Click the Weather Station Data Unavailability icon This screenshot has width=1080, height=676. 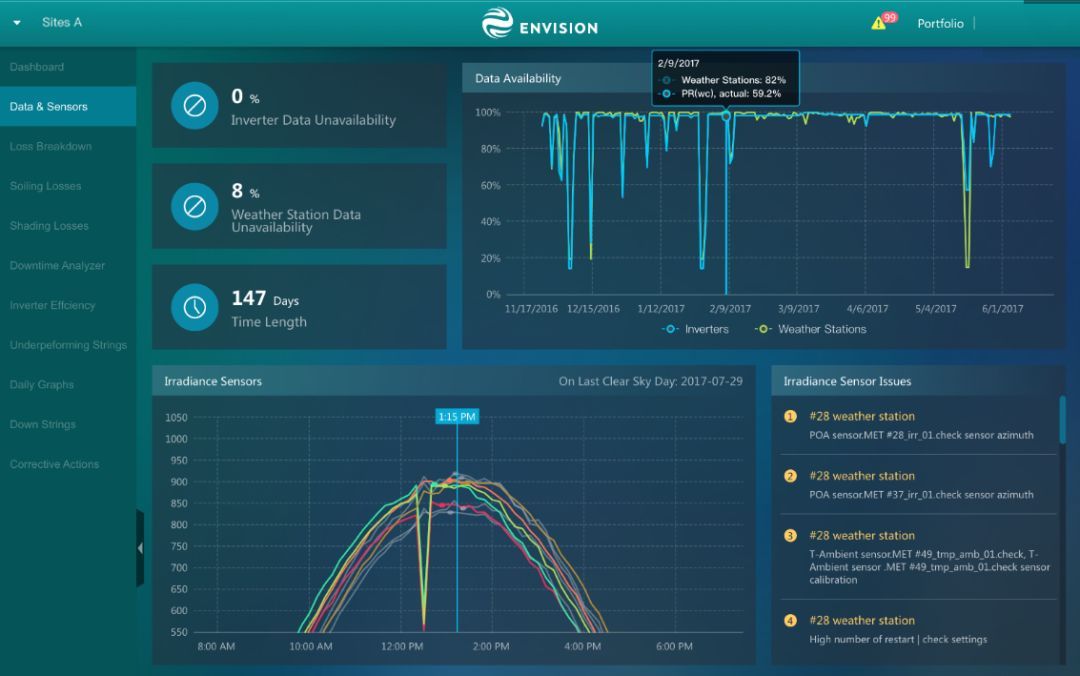(x=195, y=206)
